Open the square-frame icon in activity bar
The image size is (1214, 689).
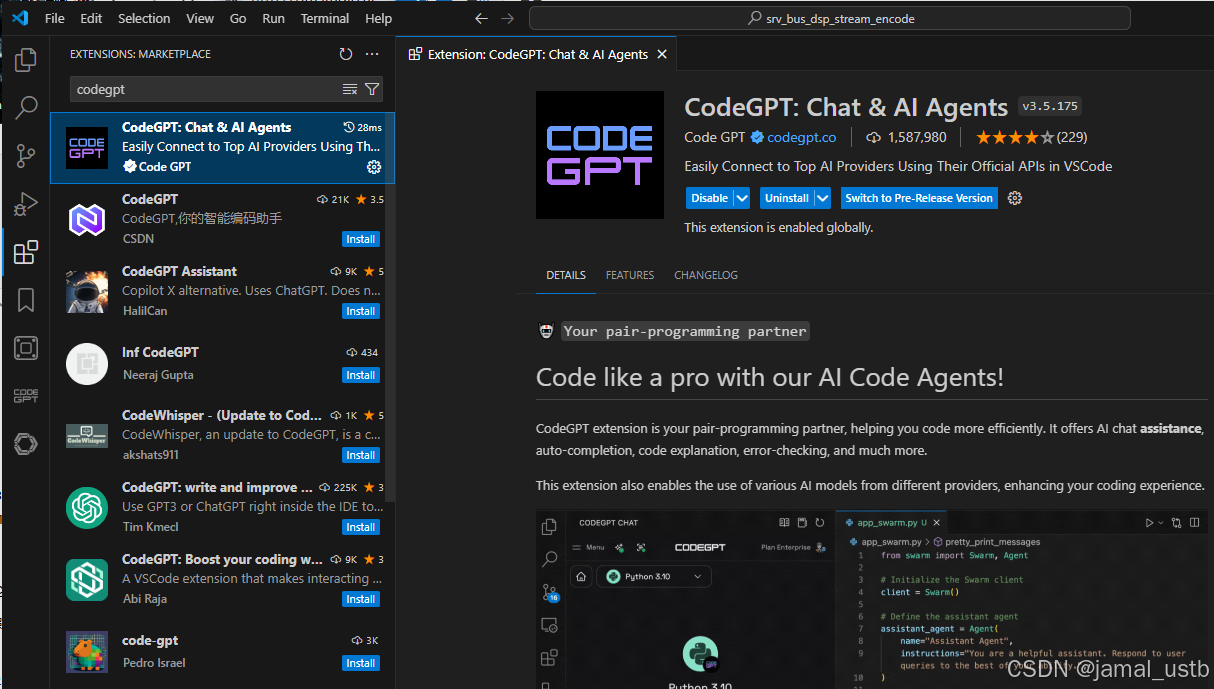pyautogui.click(x=26, y=348)
